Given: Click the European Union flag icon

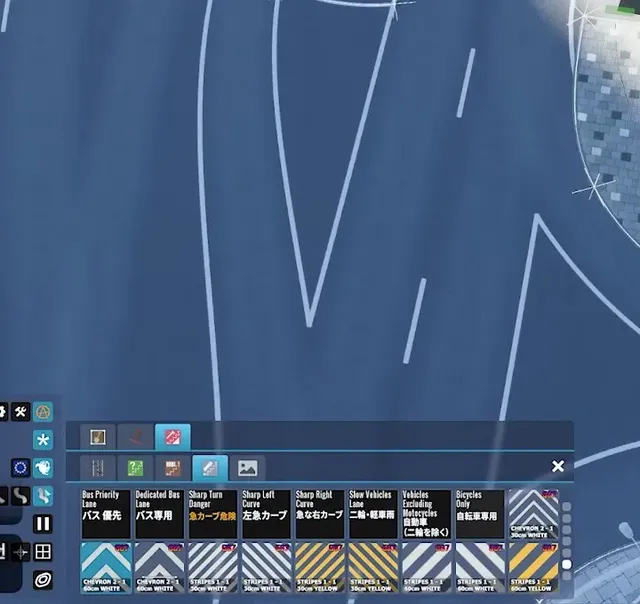Looking at the screenshot, I should coord(20,467).
